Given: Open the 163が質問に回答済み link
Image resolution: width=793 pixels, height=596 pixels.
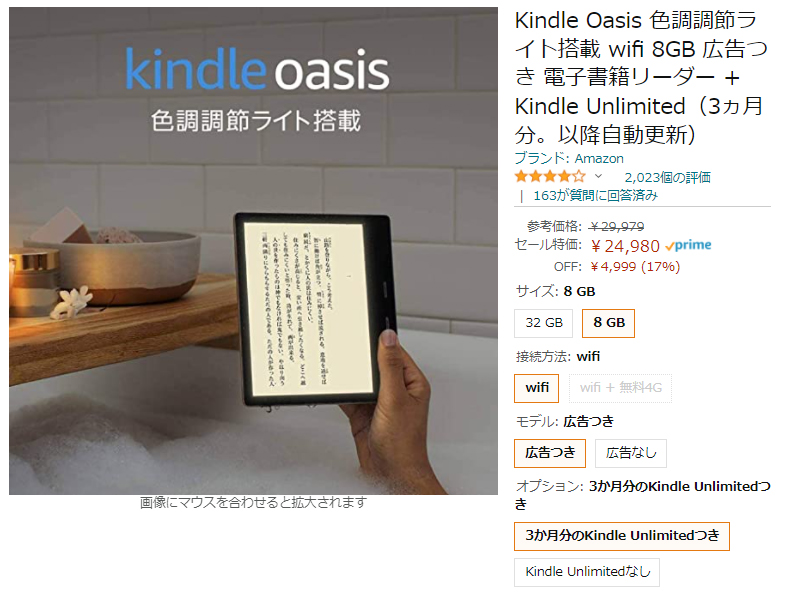Looking at the screenshot, I should (x=595, y=195).
